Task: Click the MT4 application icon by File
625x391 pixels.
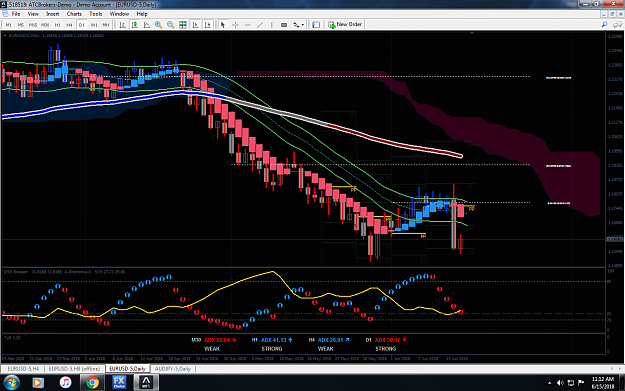Action: point(5,14)
